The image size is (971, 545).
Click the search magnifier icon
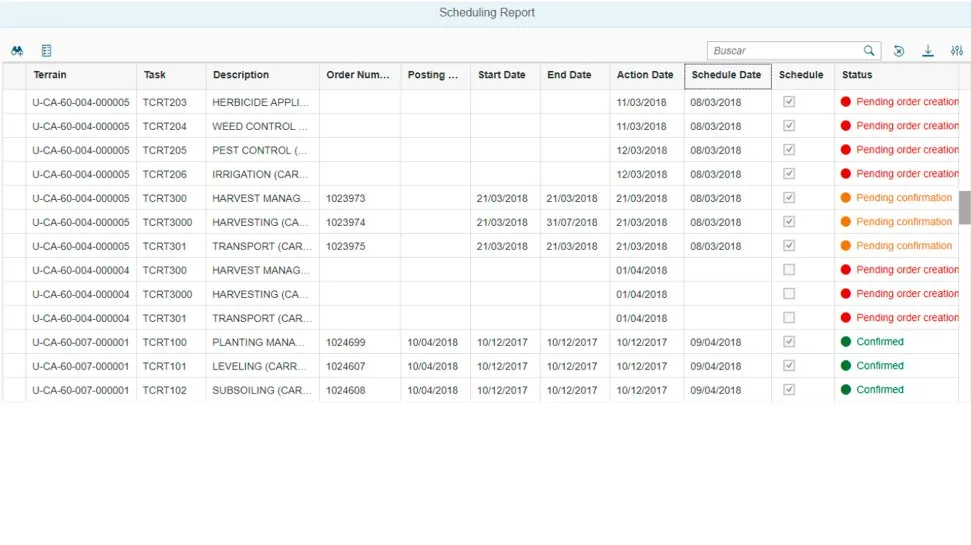(x=869, y=51)
